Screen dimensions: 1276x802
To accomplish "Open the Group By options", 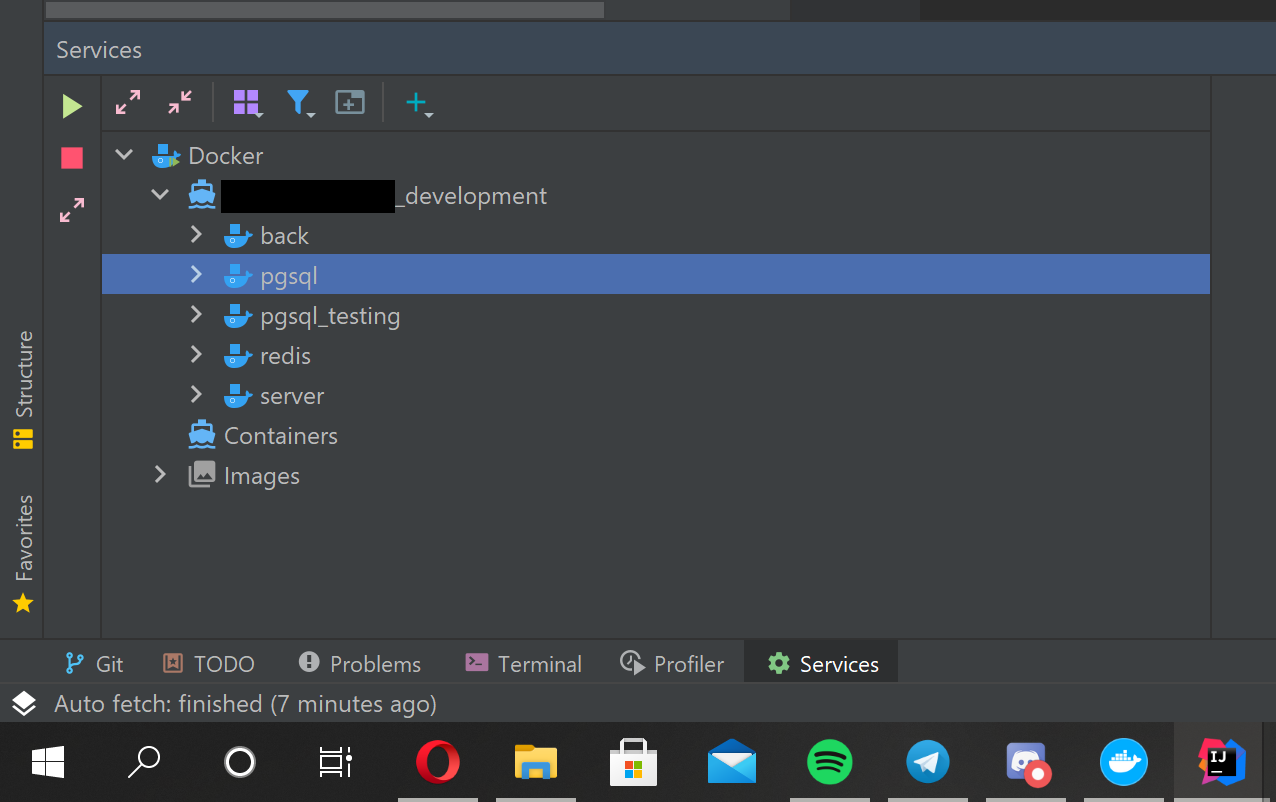I will point(246,102).
